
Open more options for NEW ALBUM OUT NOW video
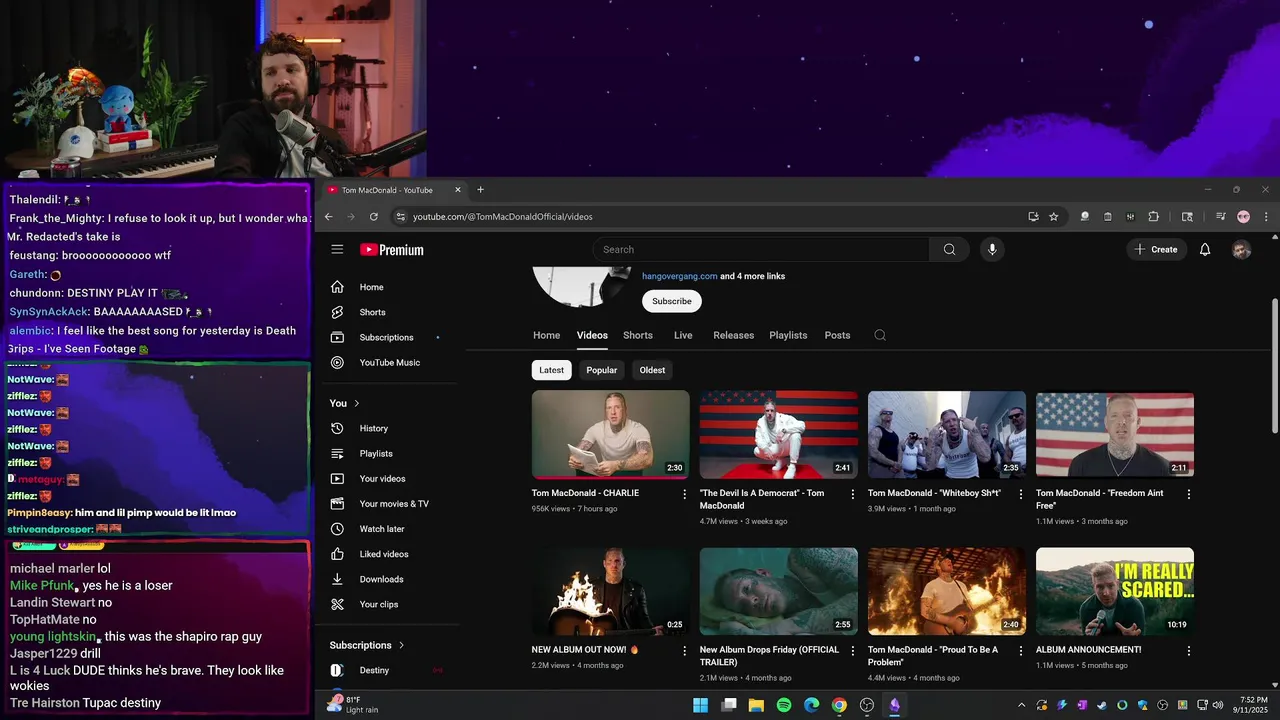(684, 650)
